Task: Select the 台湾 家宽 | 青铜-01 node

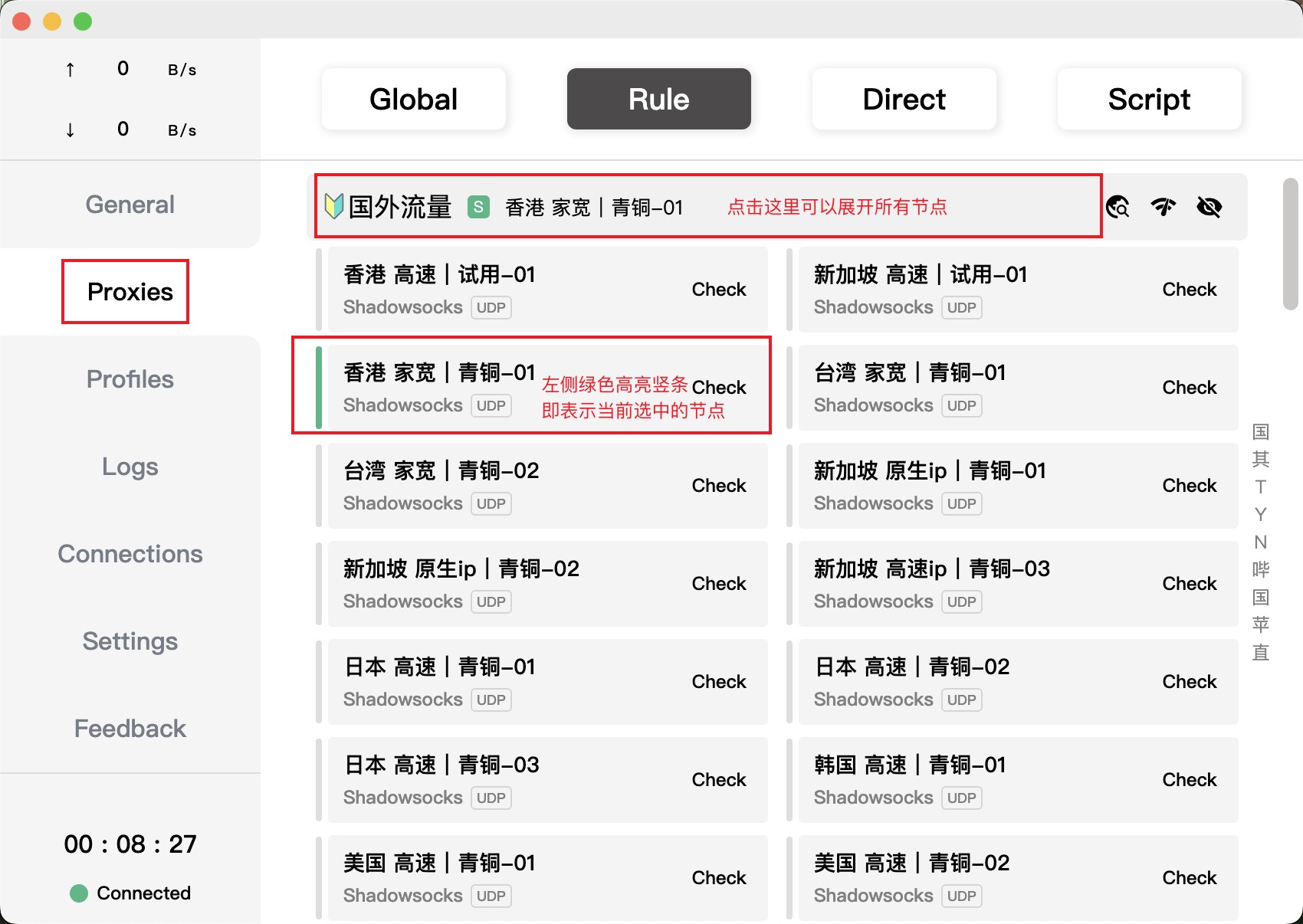Action: (x=1019, y=388)
